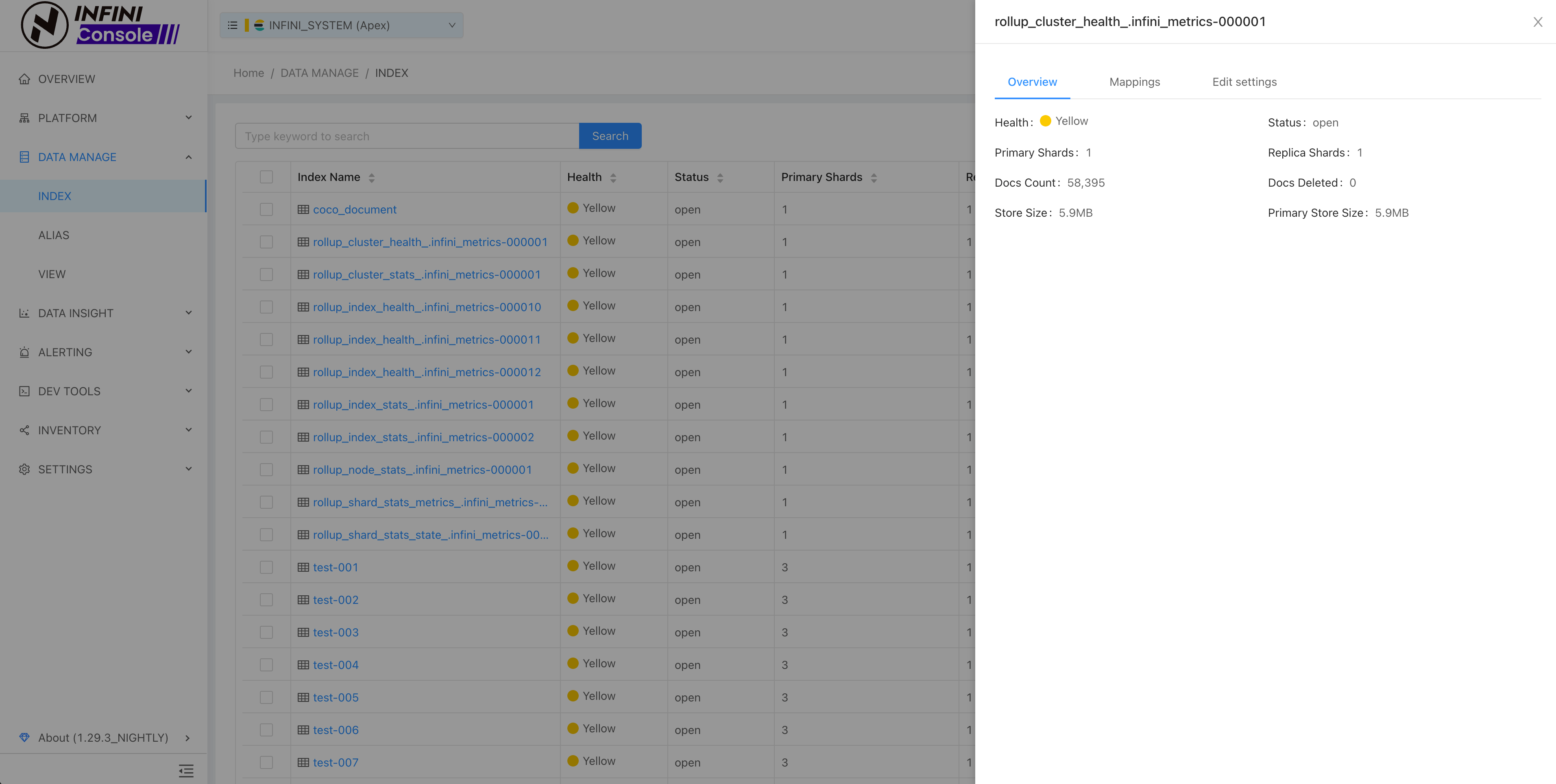Collapse sidebar using bottom menu-fold icon

click(x=186, y=770)
